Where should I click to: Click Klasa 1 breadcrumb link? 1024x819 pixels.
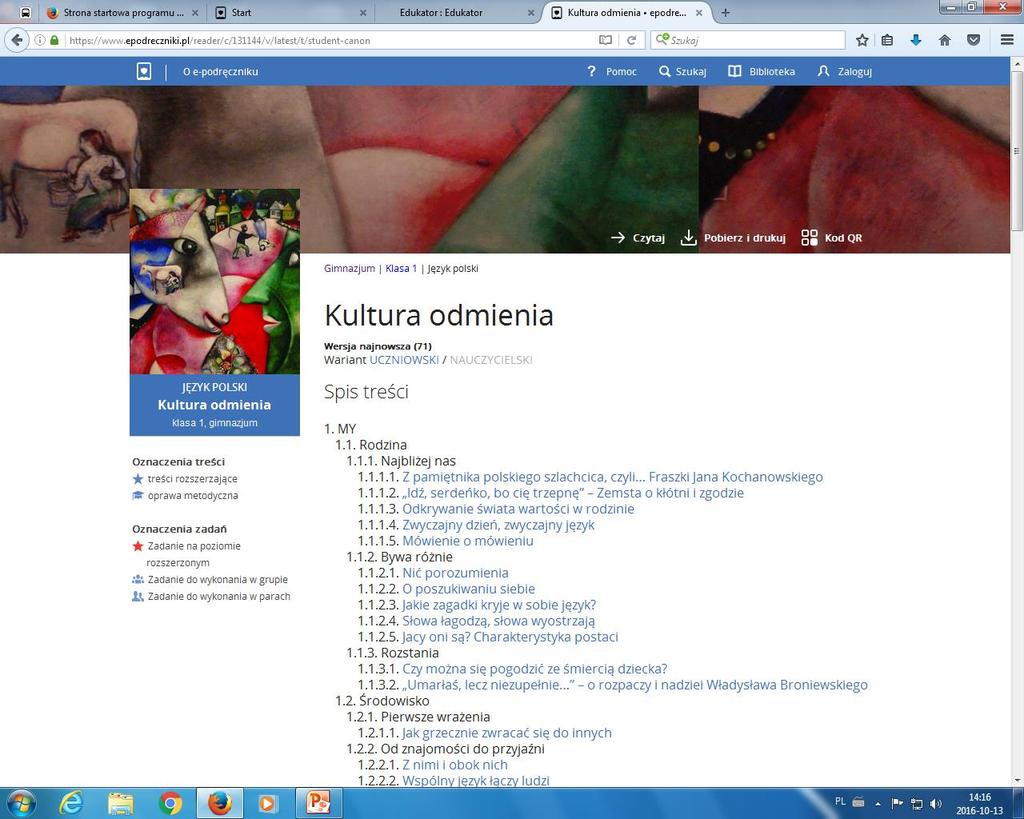click(x=400, y=268)
